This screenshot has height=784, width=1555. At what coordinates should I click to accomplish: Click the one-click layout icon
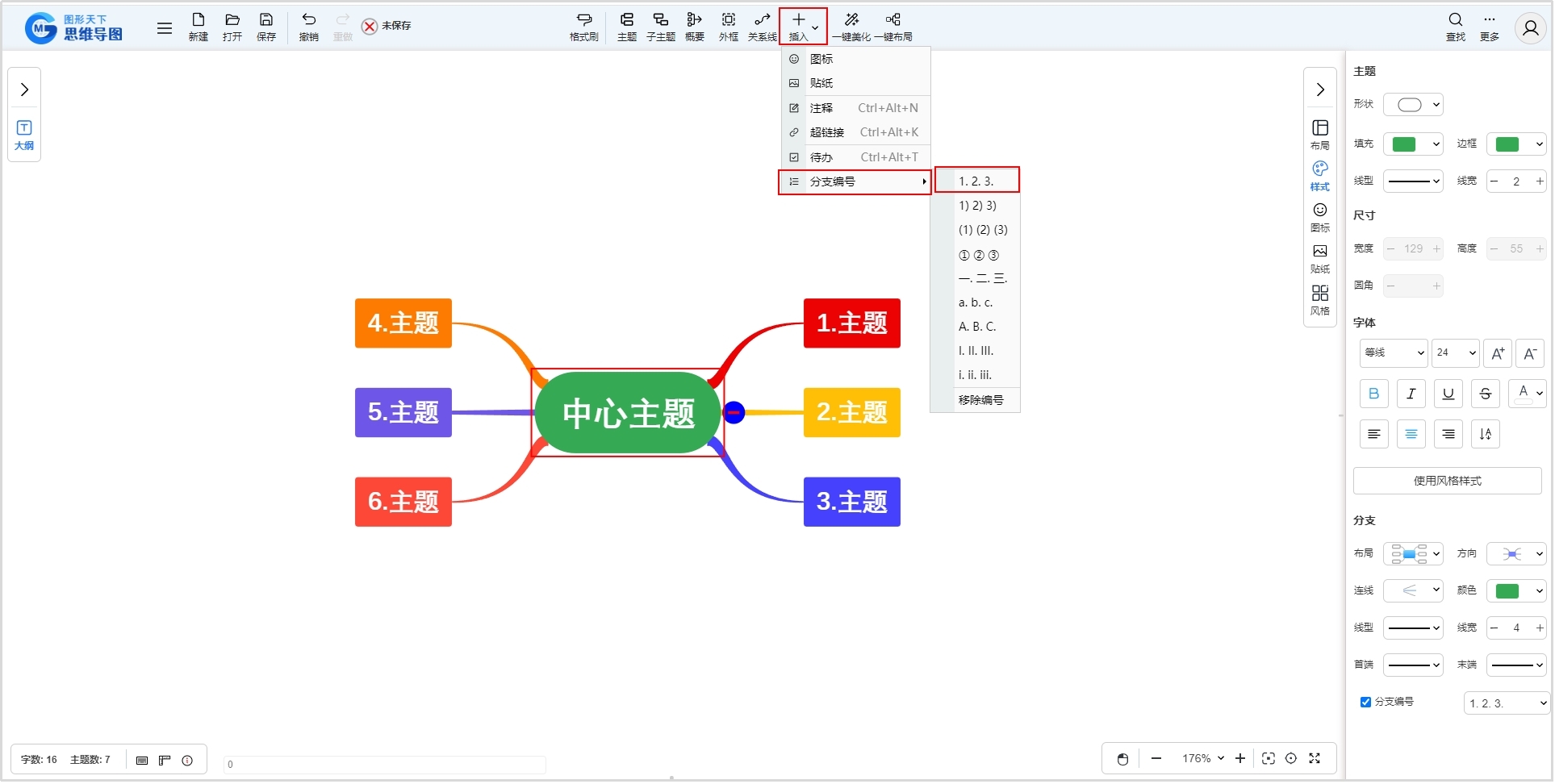pyautogui.click(x=892, y=27)
